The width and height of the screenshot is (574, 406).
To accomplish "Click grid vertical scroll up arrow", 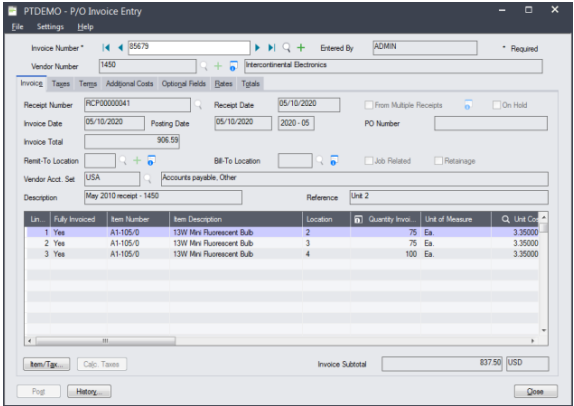I will tap(544, 217).
